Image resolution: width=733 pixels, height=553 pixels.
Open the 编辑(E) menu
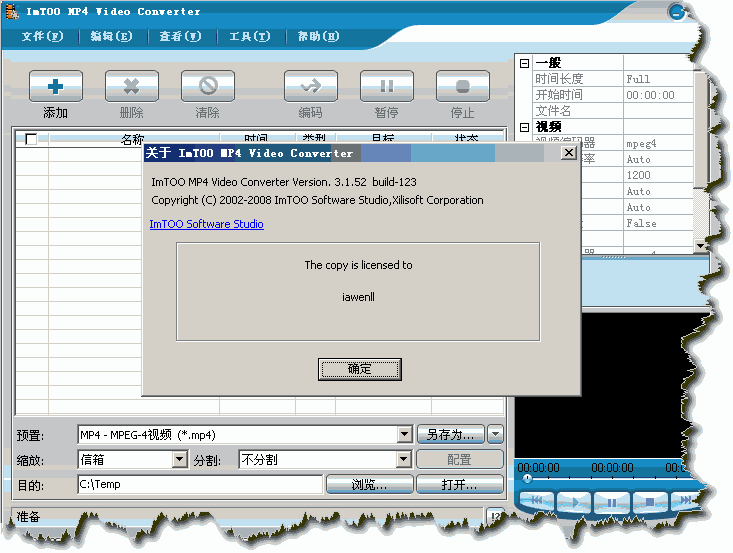click(111, 36)
